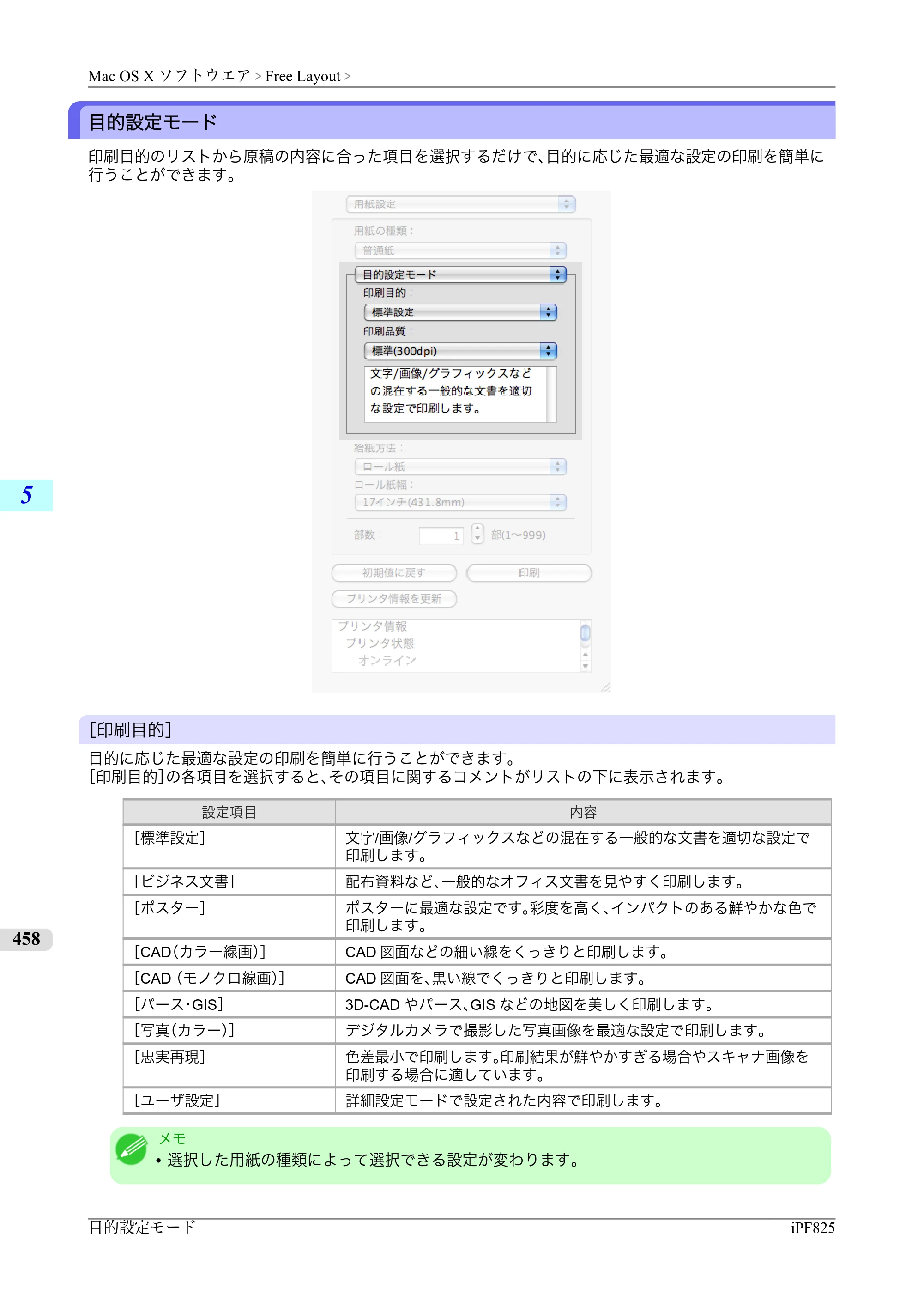Click the オンライン printer status text
The height and width of the screenshot is (1307, 924).
(387, 660)
